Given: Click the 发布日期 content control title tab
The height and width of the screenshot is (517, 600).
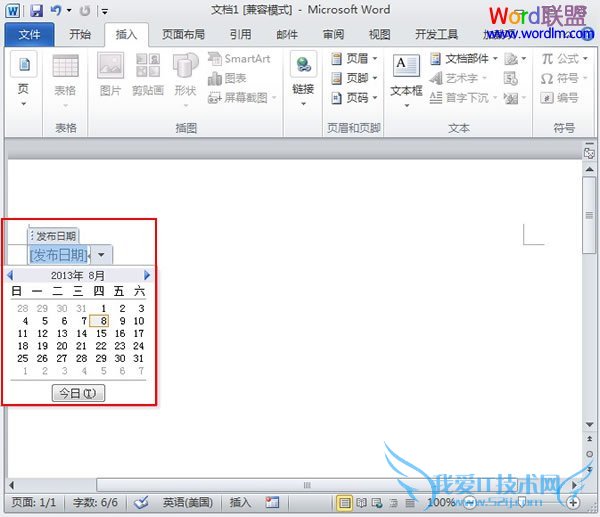Looking at the screenshot, I should pyautogui.click(x=54, y=236).
